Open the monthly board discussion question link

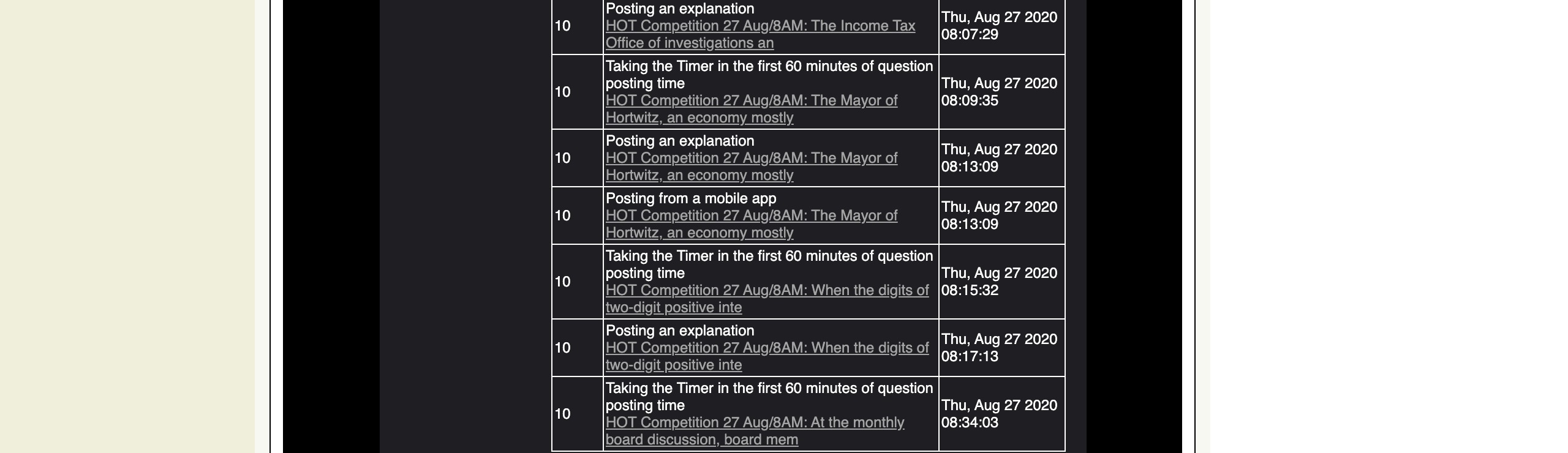pos(755,430)
